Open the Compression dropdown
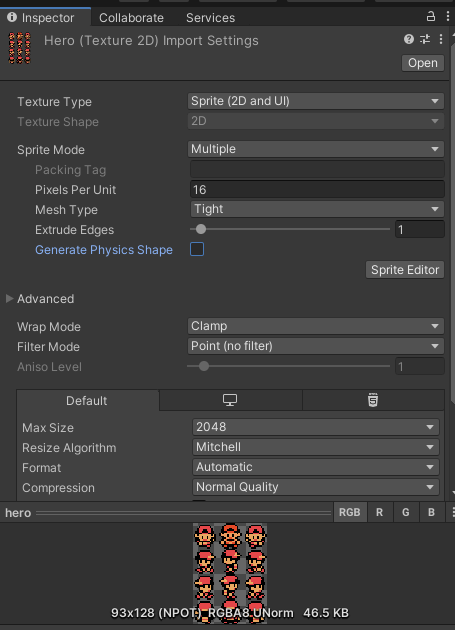This screenshot has width=455, height=630. click(316, 487)
